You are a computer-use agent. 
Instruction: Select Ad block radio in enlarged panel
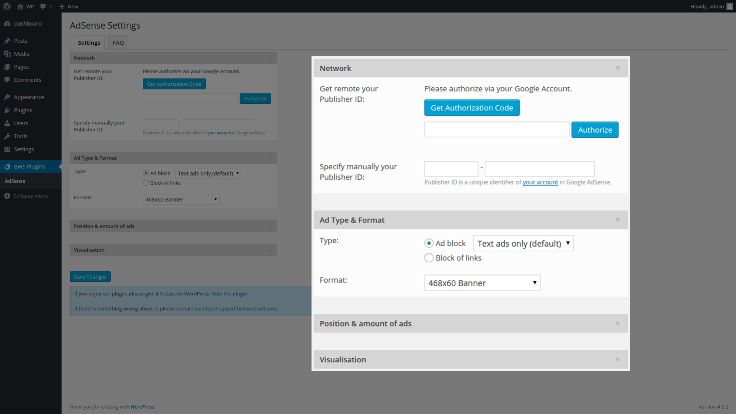(429, 243)
